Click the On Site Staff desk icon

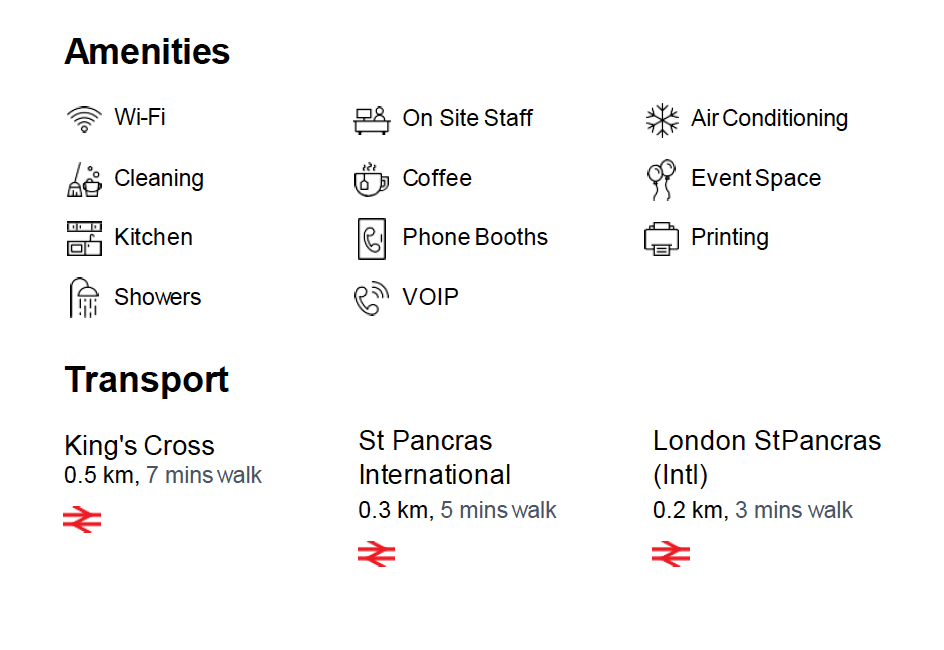pyautogui.click(x=372, y=120)
